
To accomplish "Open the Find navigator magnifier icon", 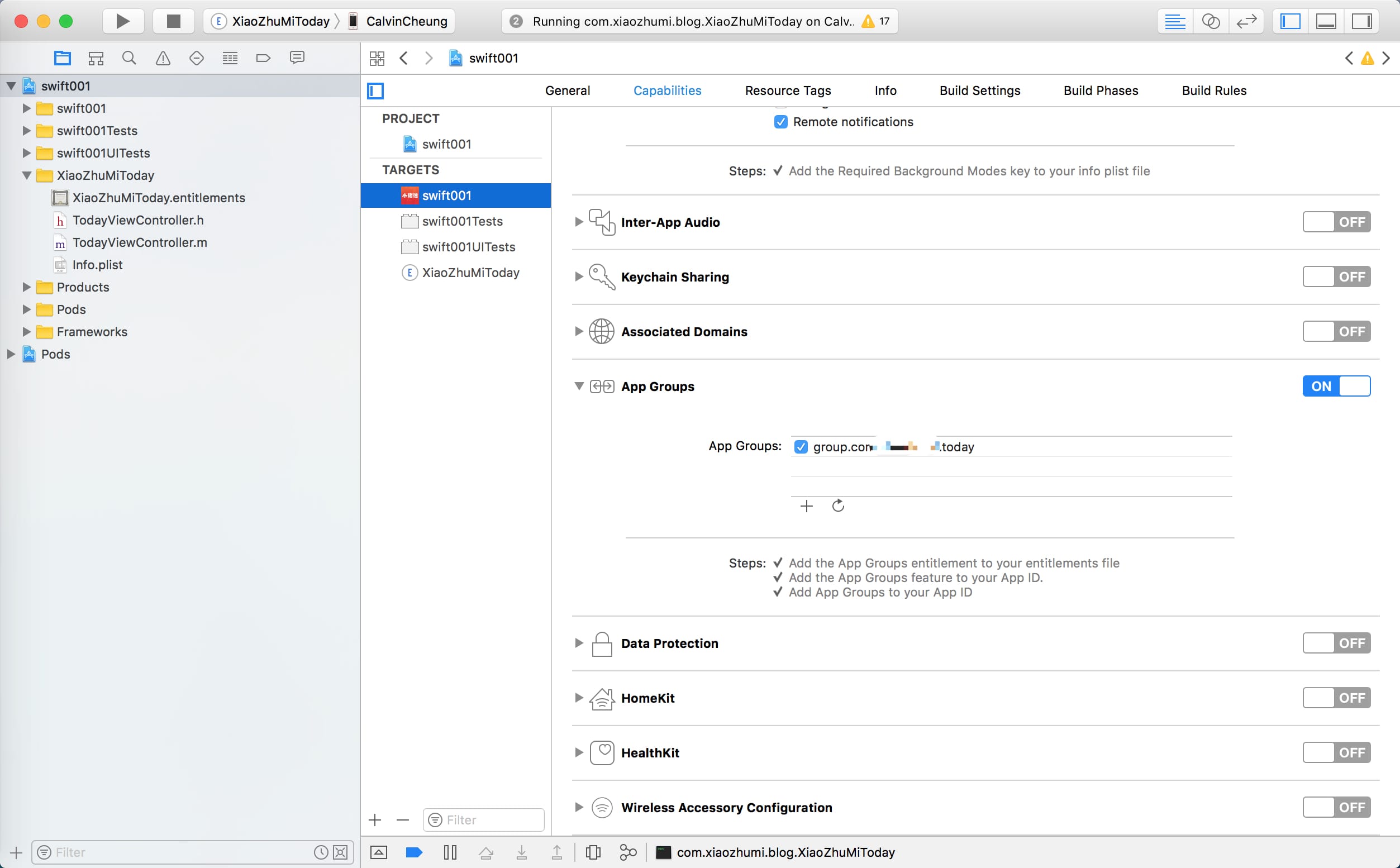I will (129, 58).
